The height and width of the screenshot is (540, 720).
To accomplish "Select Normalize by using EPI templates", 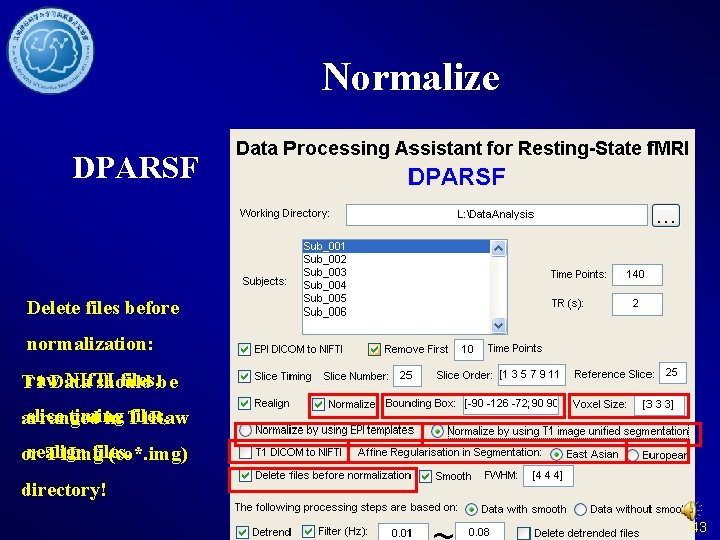I will point(246,431).
